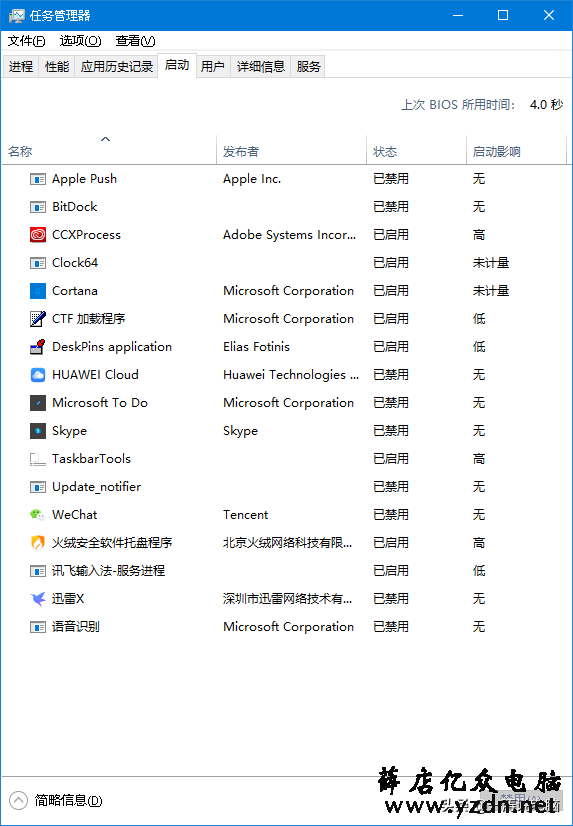Viewport: 573px width, 826px height.
Task: Click the 已启用 status of 讯飞输入法-服务进程
Action: click(x=391, y=571)
